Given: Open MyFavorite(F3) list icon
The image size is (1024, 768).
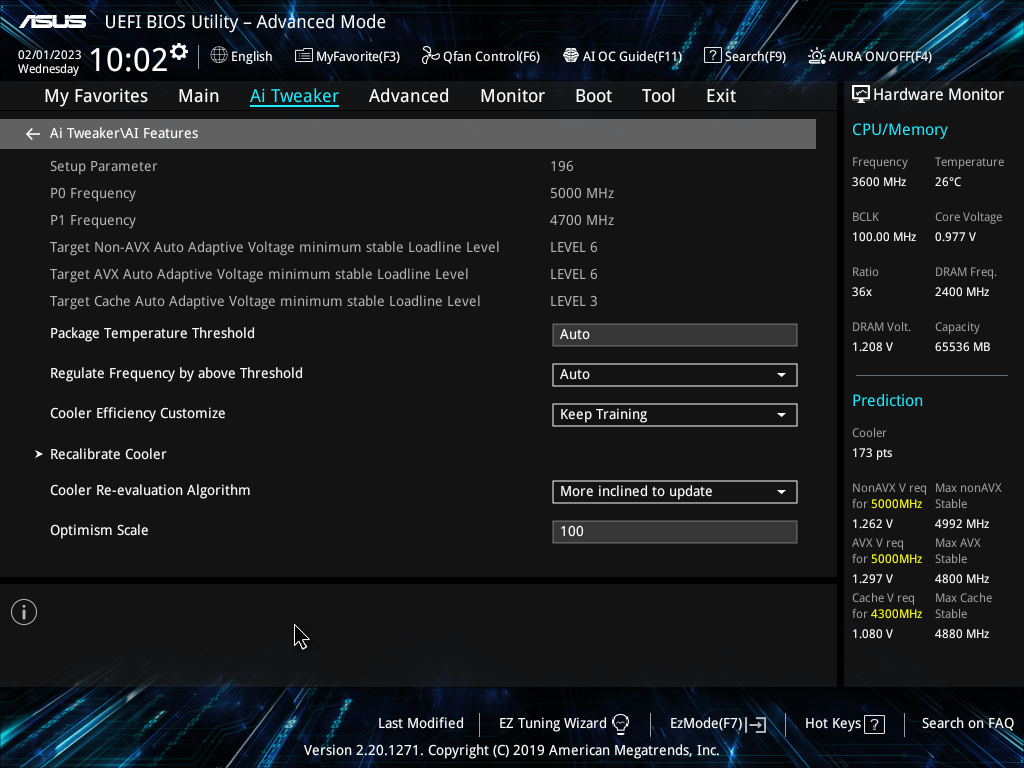Looking at the screenshot, I should pos(303,56).
